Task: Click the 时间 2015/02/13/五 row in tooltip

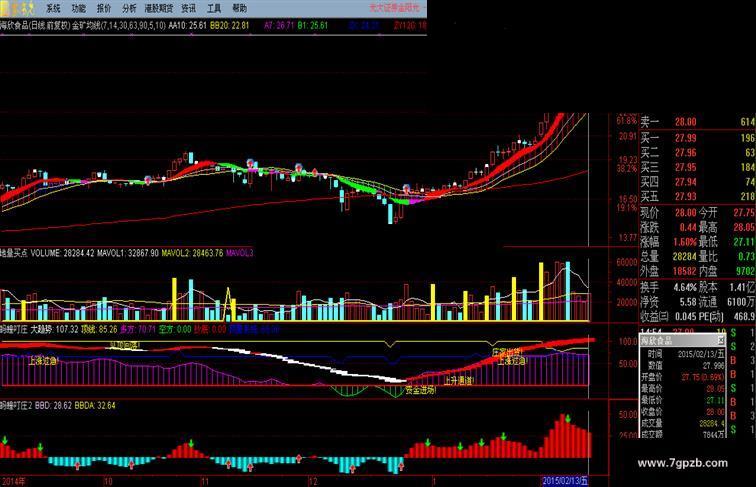Action: (682, 354)
